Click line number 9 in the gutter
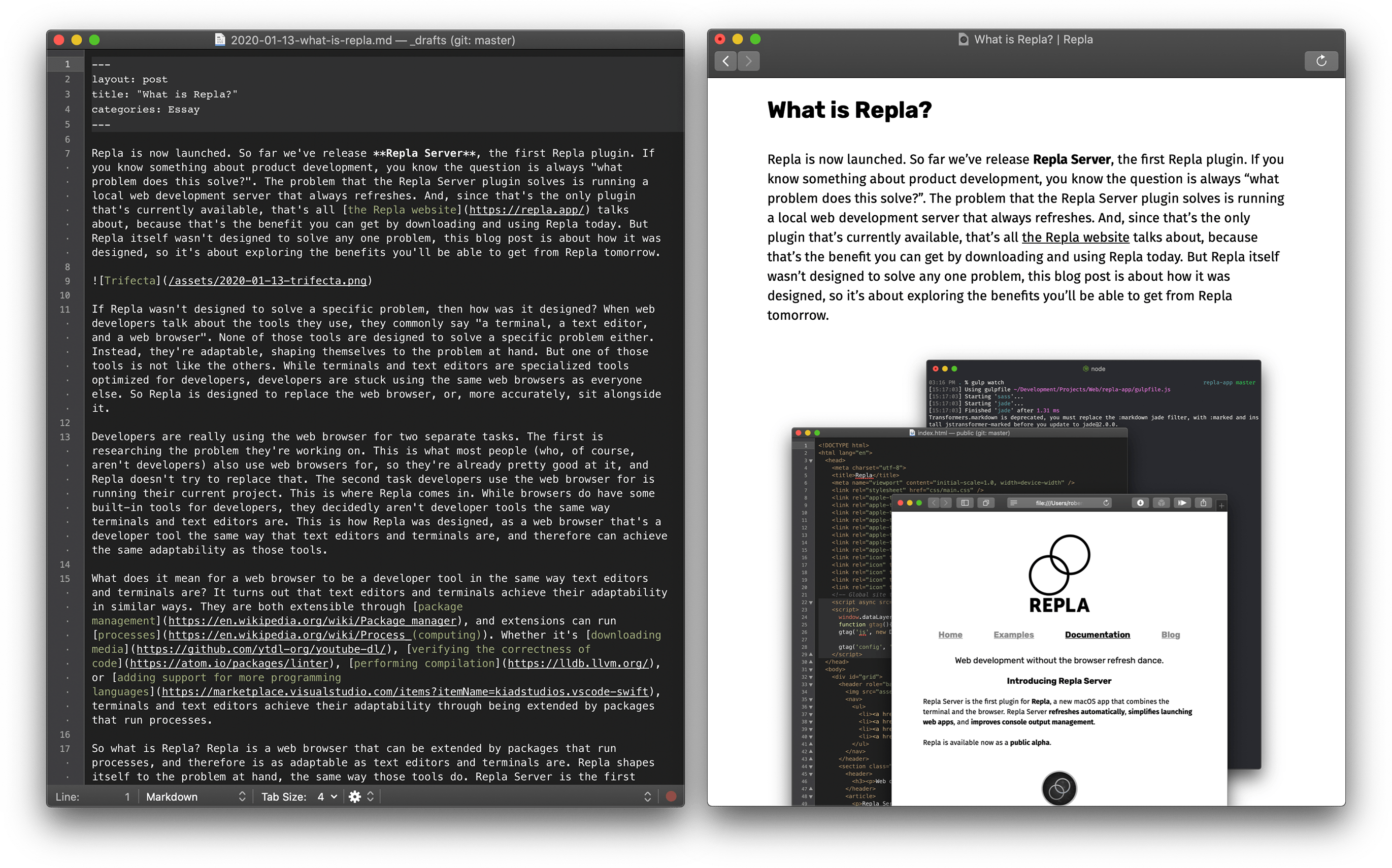Viewport: 1392px width, 868px height. click(67, 281)
